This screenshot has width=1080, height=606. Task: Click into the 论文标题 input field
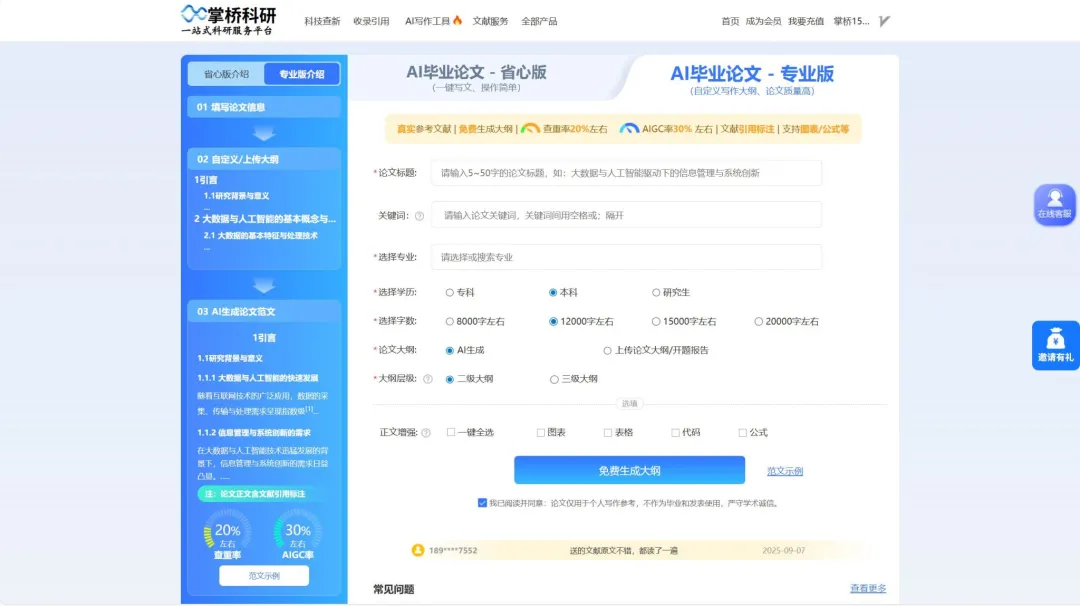tap(626, 173)
